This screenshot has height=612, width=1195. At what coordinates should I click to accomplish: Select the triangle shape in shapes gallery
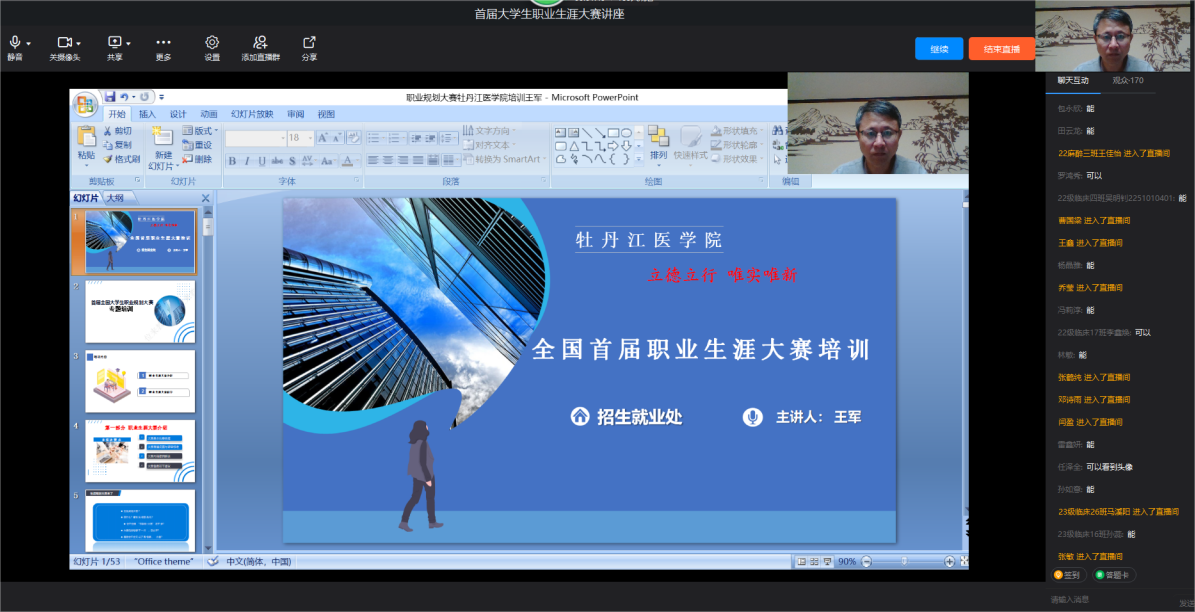coord(574,146)
